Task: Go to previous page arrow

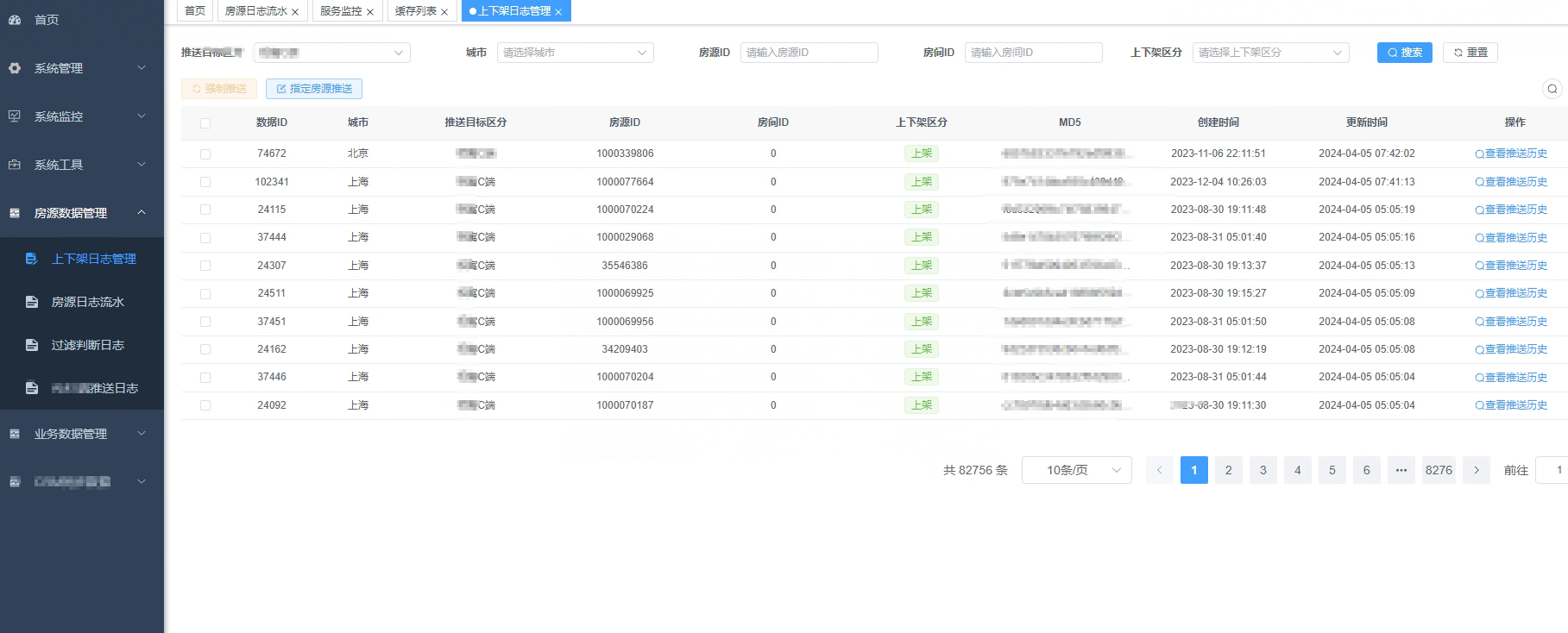Action: pyautogui.click(x=1160, y=470)
